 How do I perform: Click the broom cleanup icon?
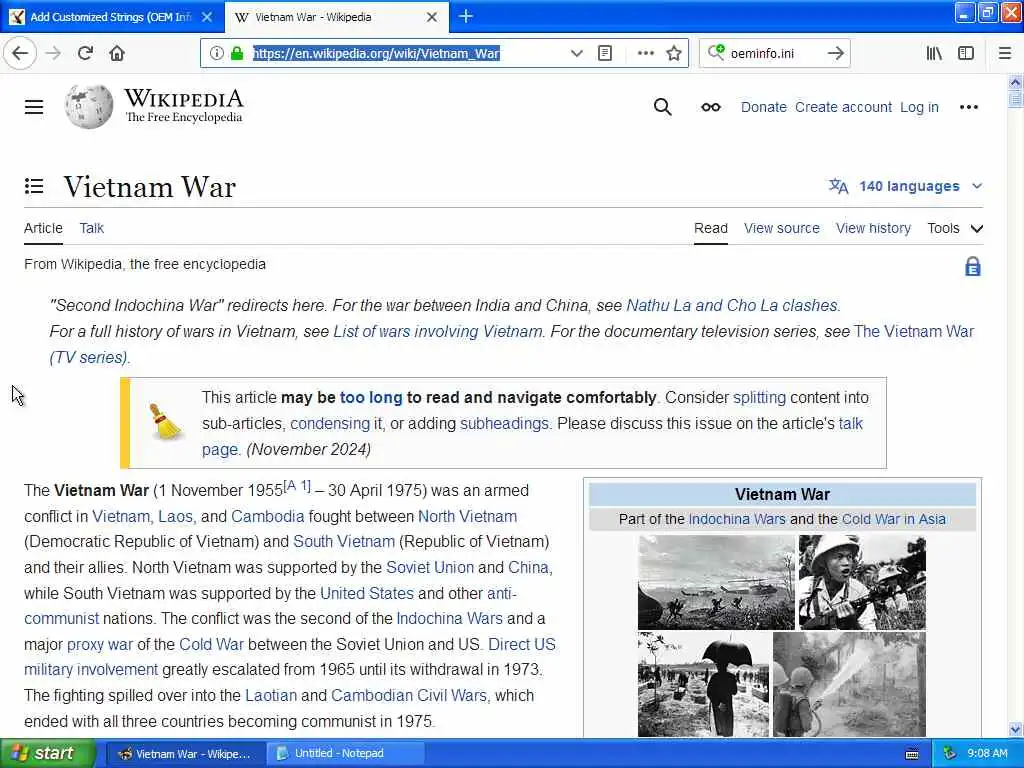[165, 422]
